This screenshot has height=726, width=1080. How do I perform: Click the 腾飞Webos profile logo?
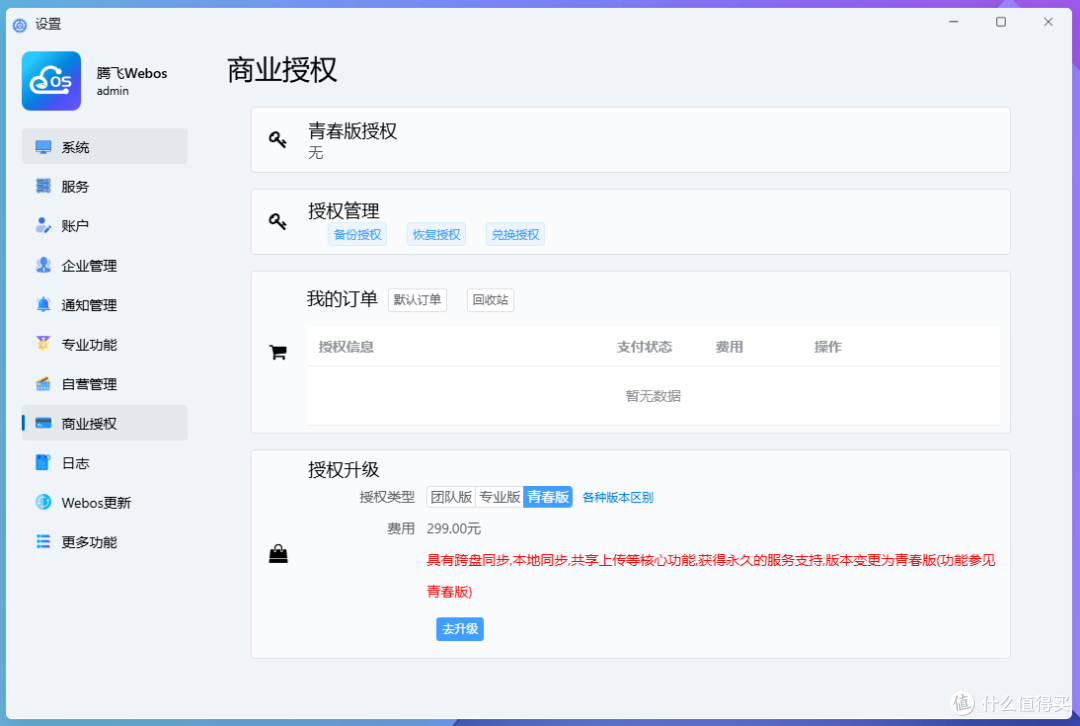click(x=51, y=79)
